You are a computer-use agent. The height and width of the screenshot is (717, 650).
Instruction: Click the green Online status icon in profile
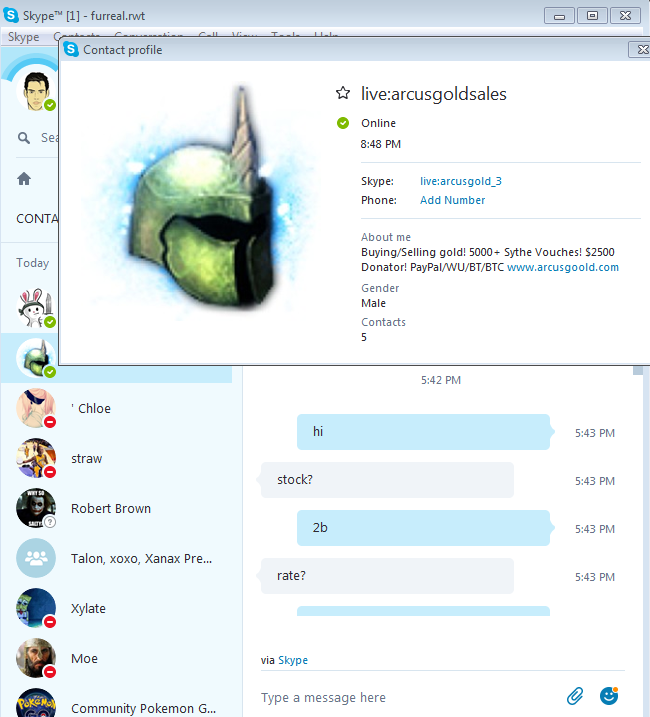(343, 123)
